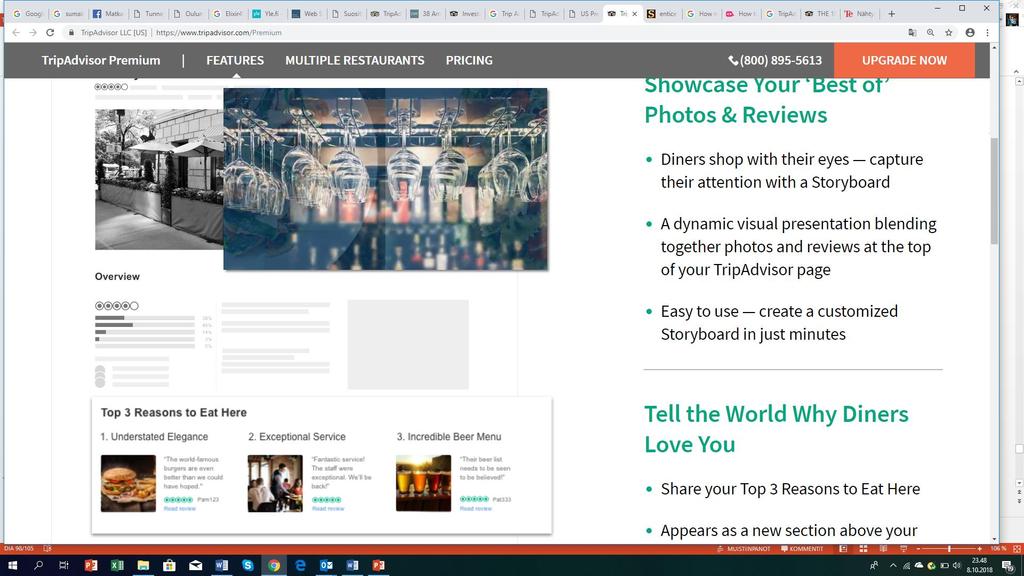Open File Explorer from the taskbar
This screenshot has width=1024, height=576.
point(143,566)
